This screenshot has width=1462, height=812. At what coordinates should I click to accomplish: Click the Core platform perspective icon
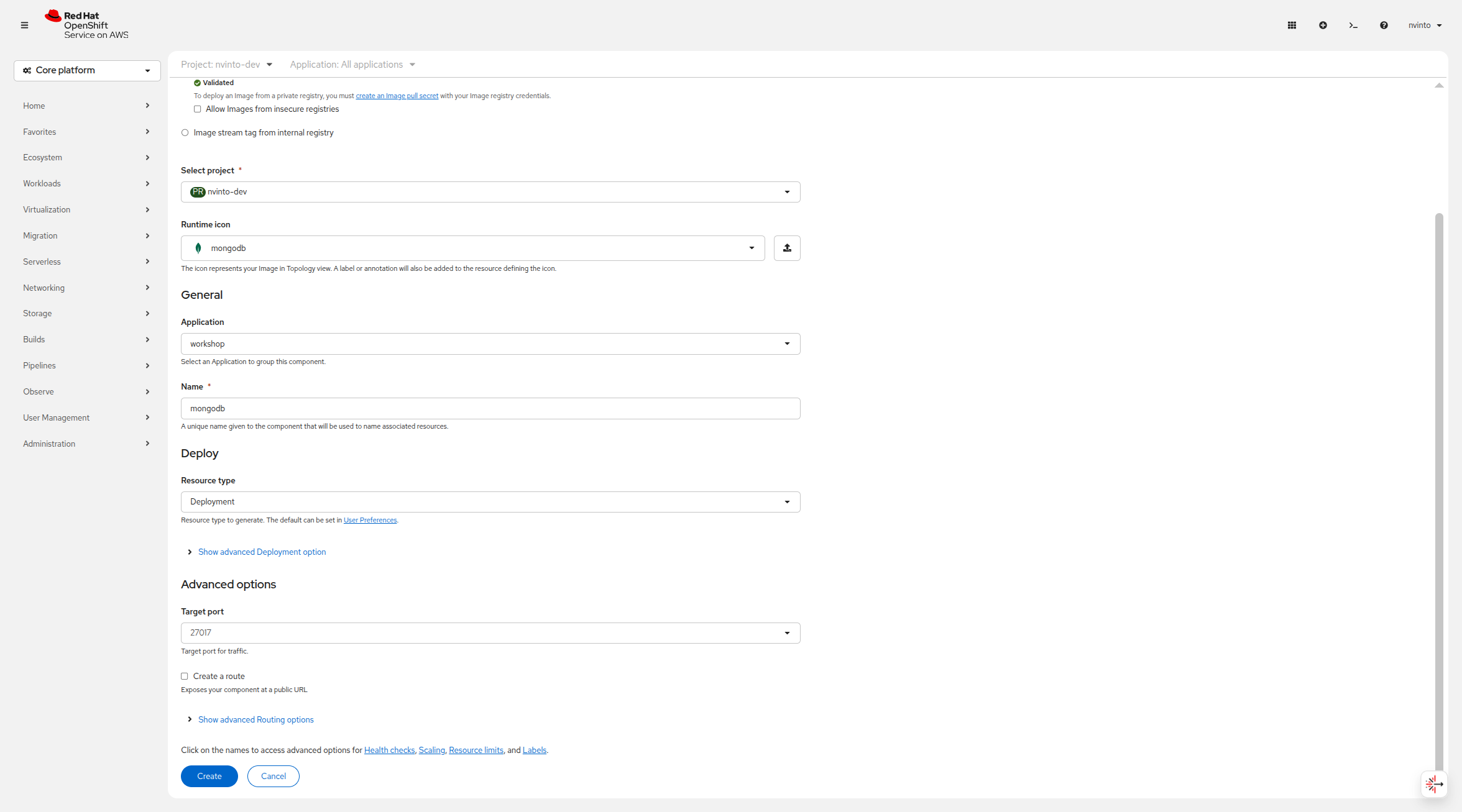click(x=27, y=71)
